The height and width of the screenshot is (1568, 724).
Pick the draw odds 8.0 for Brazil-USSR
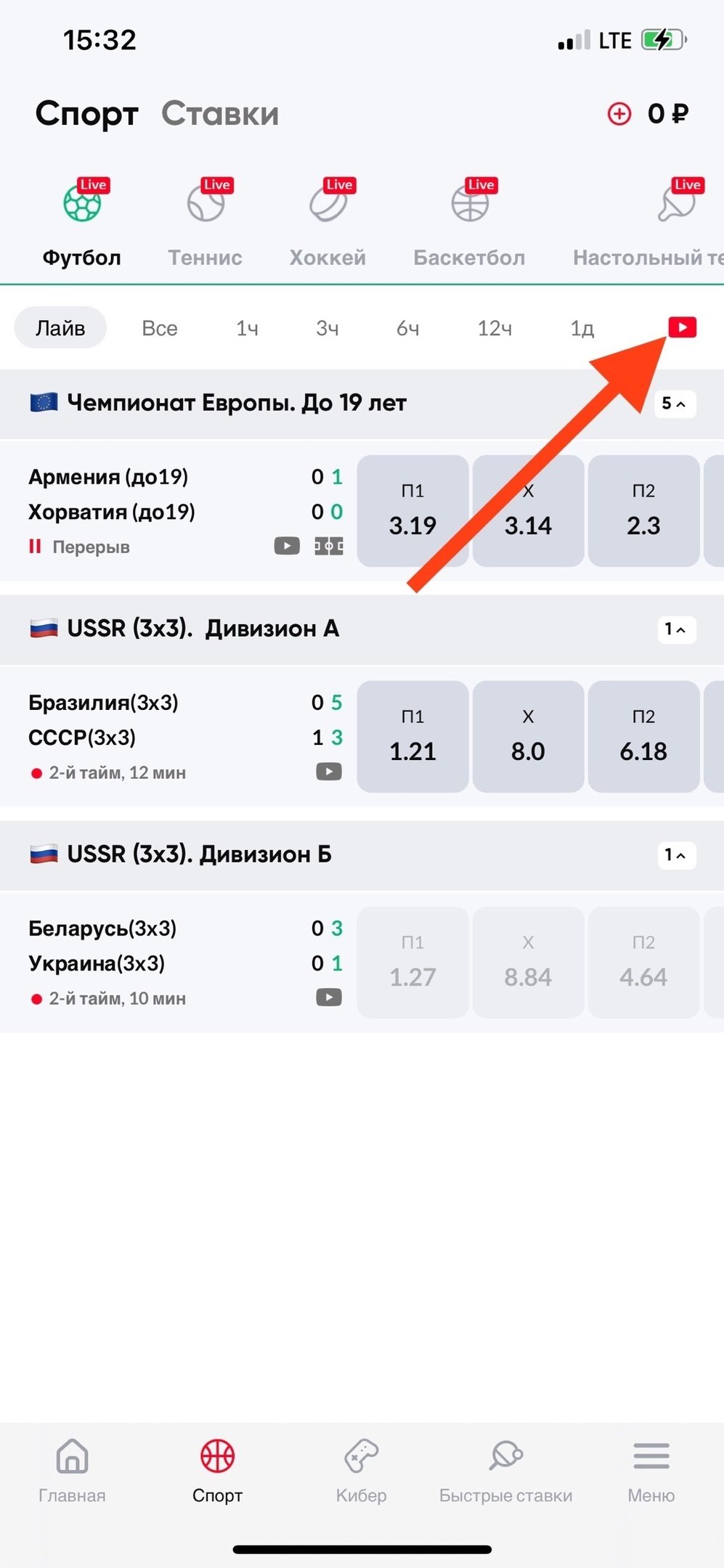[x=528, y=737]
